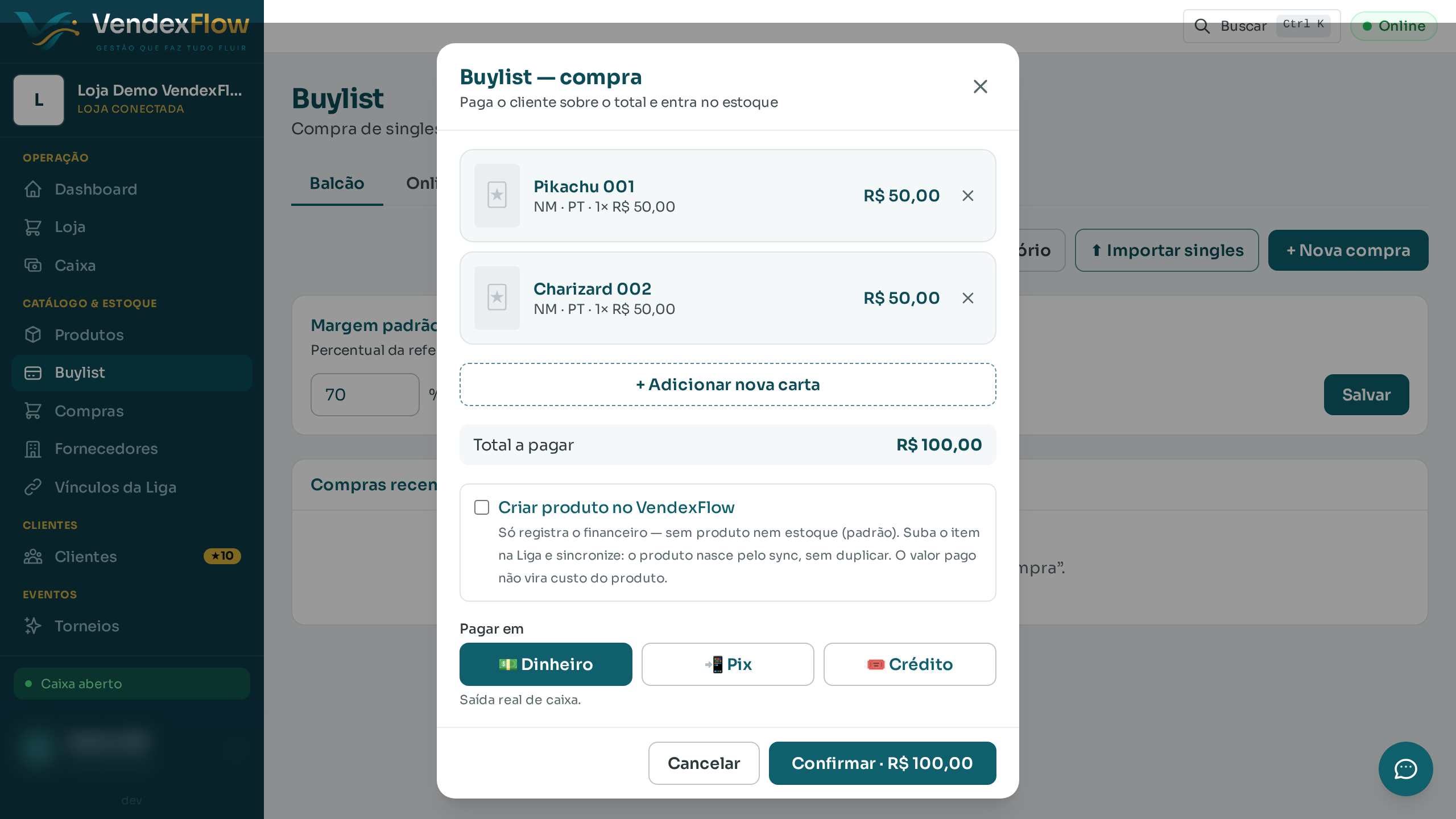Click the Caixa cash icon
1456x819 pixels.
coord(33,266)
